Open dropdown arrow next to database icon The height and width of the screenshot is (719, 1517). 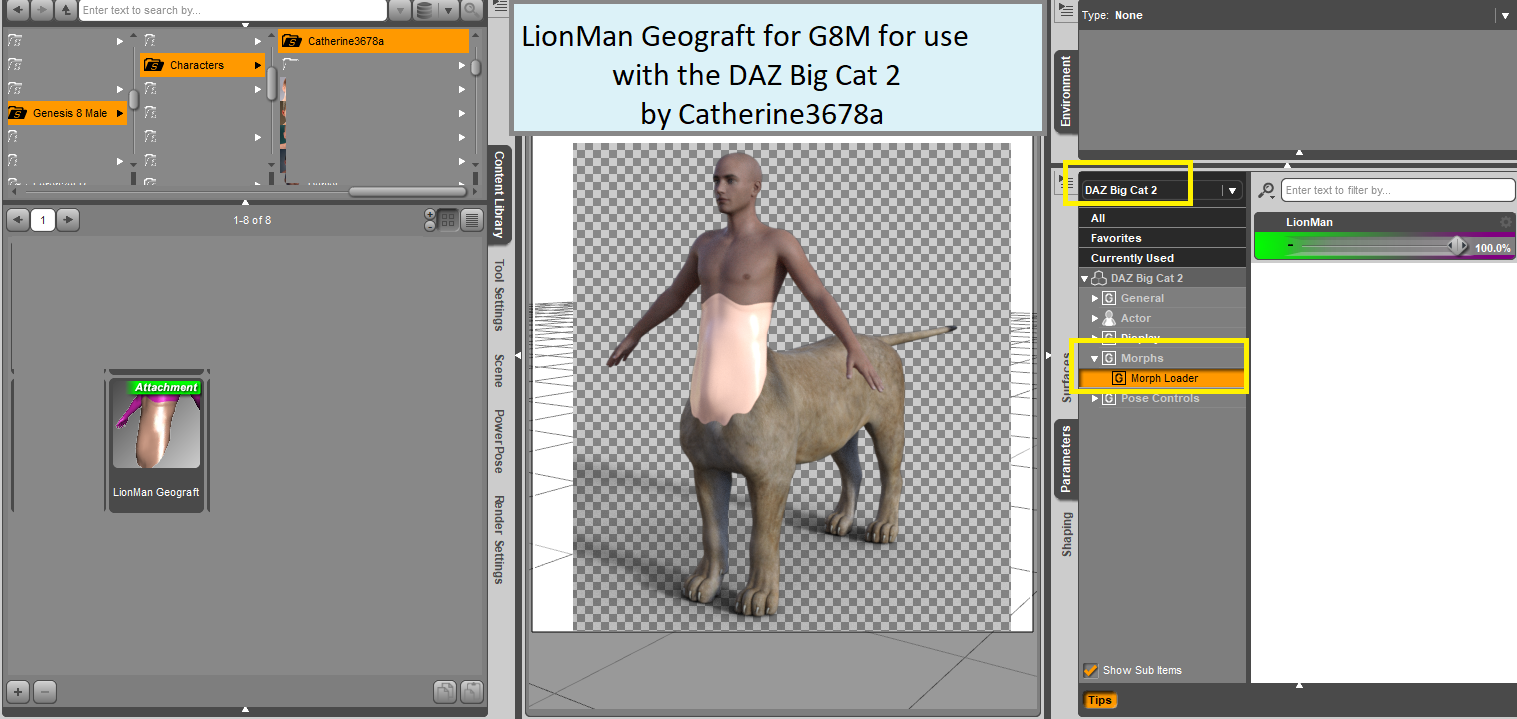[448, 10]
